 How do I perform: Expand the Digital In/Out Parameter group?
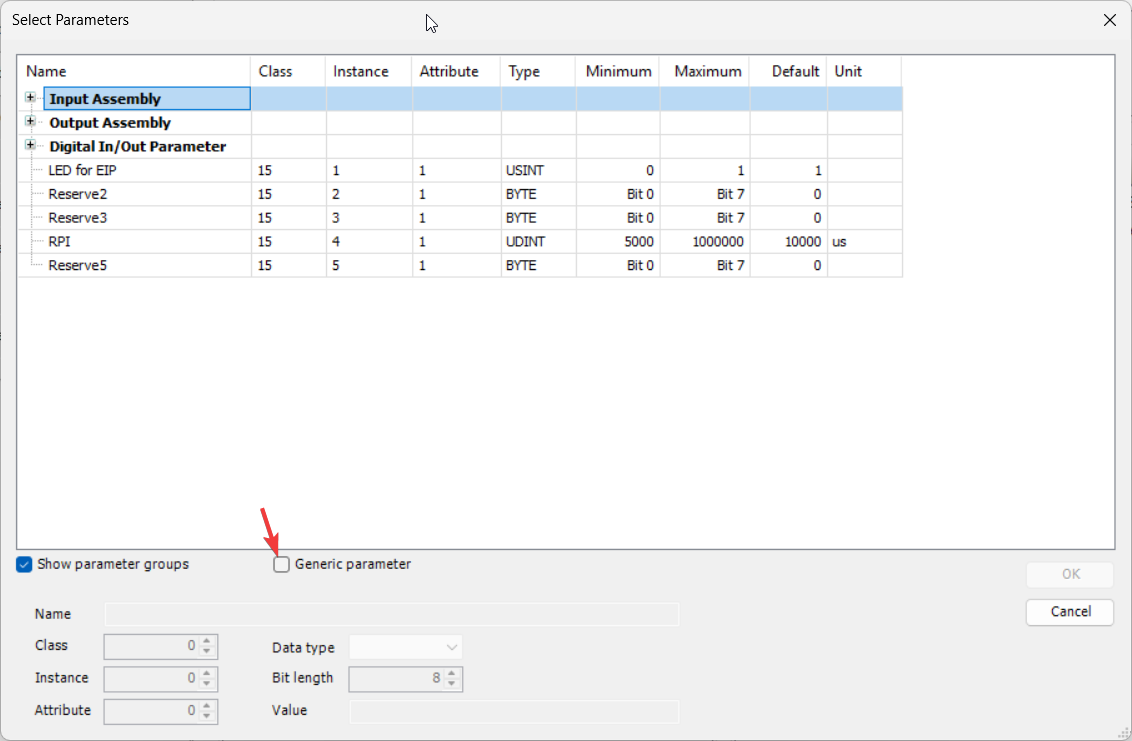tap(30, 146)
